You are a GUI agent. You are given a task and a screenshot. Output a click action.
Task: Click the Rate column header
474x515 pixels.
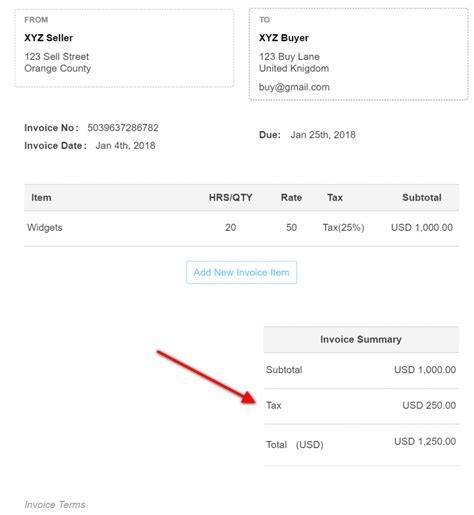[x=291, y=198]
